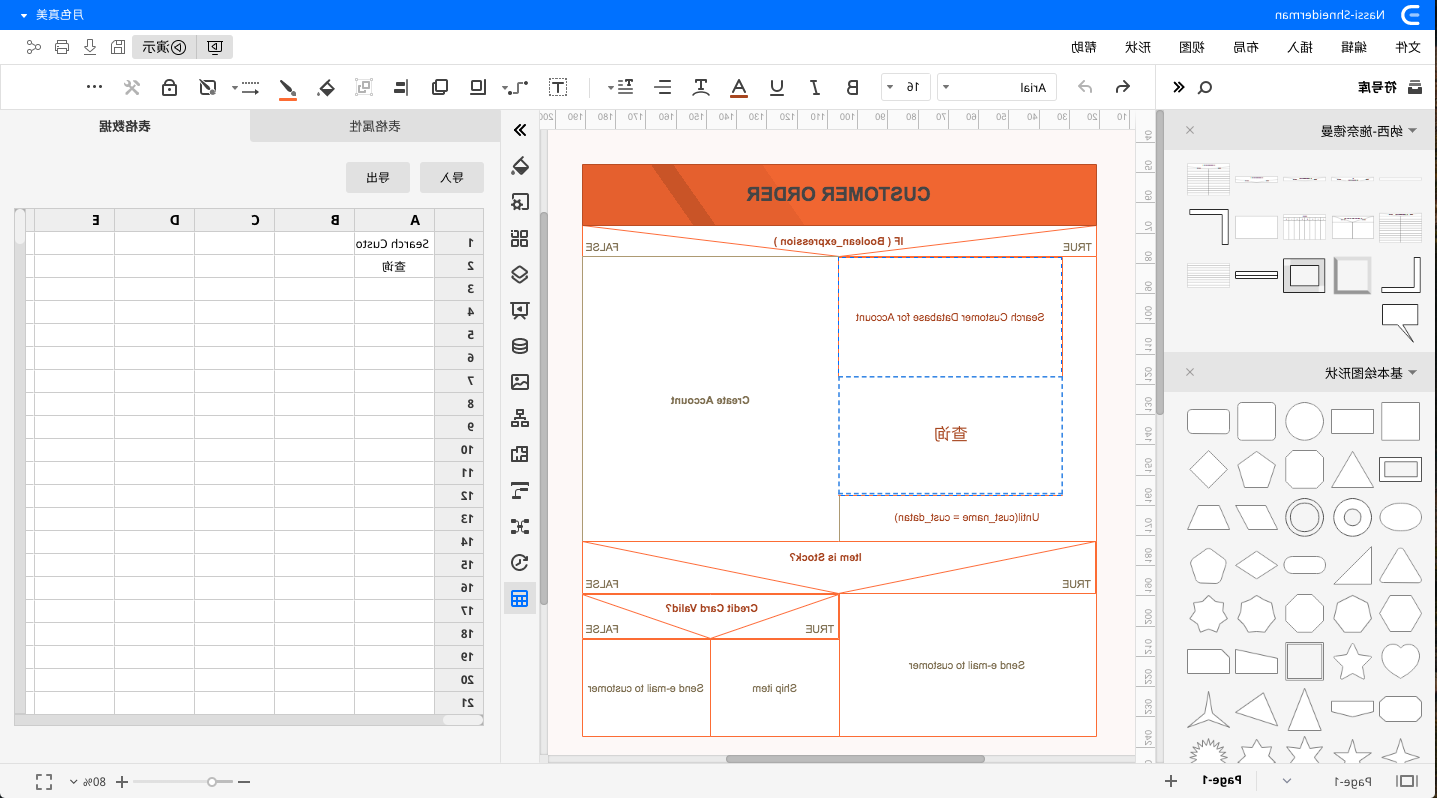Click the greyed Redo arrow
This screenshot has height=798, width=1437.
[1085, 87]
